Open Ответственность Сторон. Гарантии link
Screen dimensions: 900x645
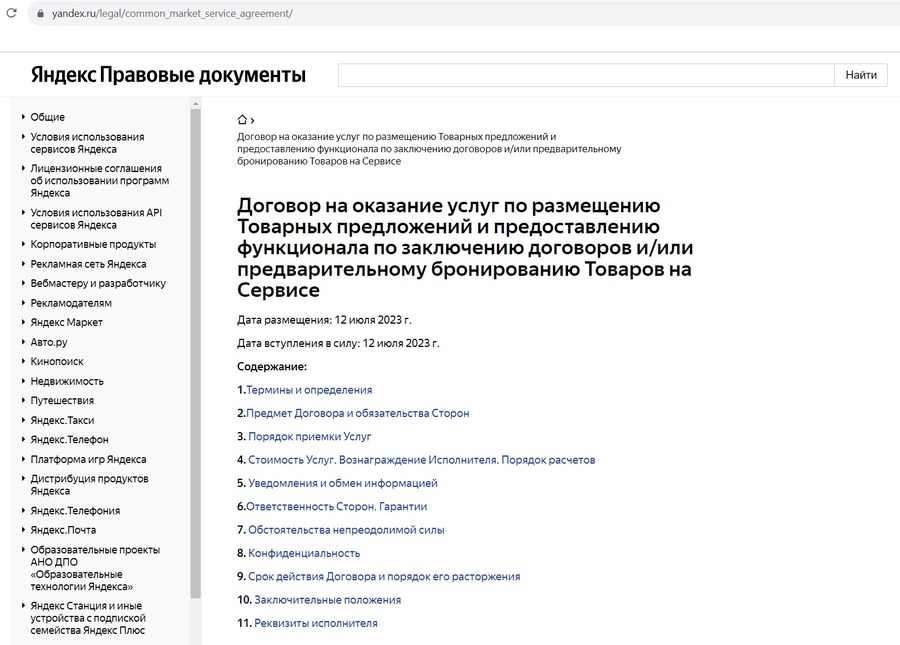pos(336,507)
